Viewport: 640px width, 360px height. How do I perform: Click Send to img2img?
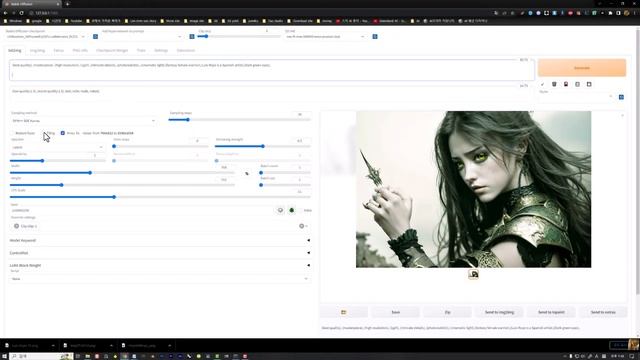point(499,312)
